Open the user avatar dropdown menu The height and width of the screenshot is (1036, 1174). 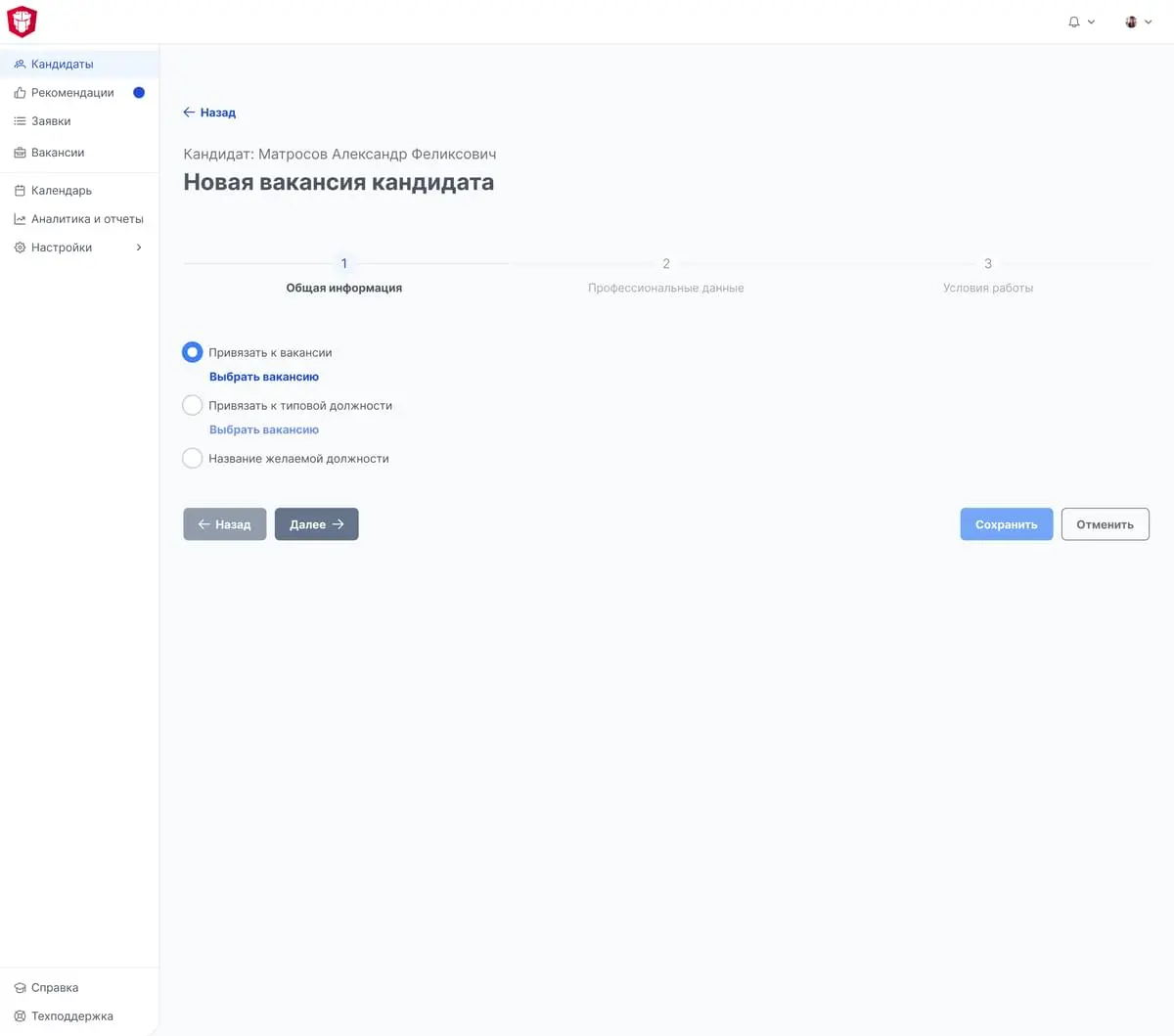pos(1137,22)
